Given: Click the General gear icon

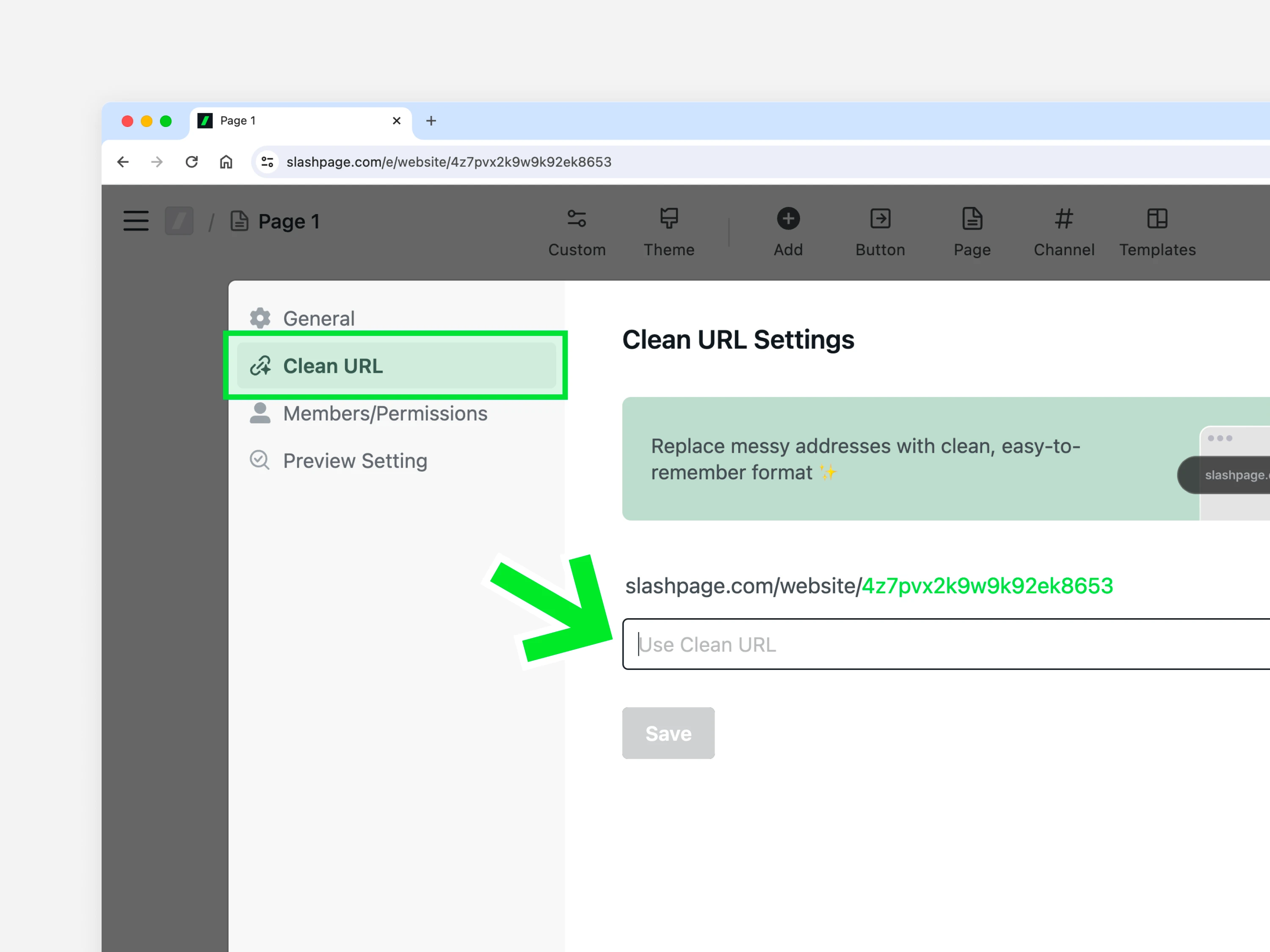Looking at the screenshot, I should 260,318.
